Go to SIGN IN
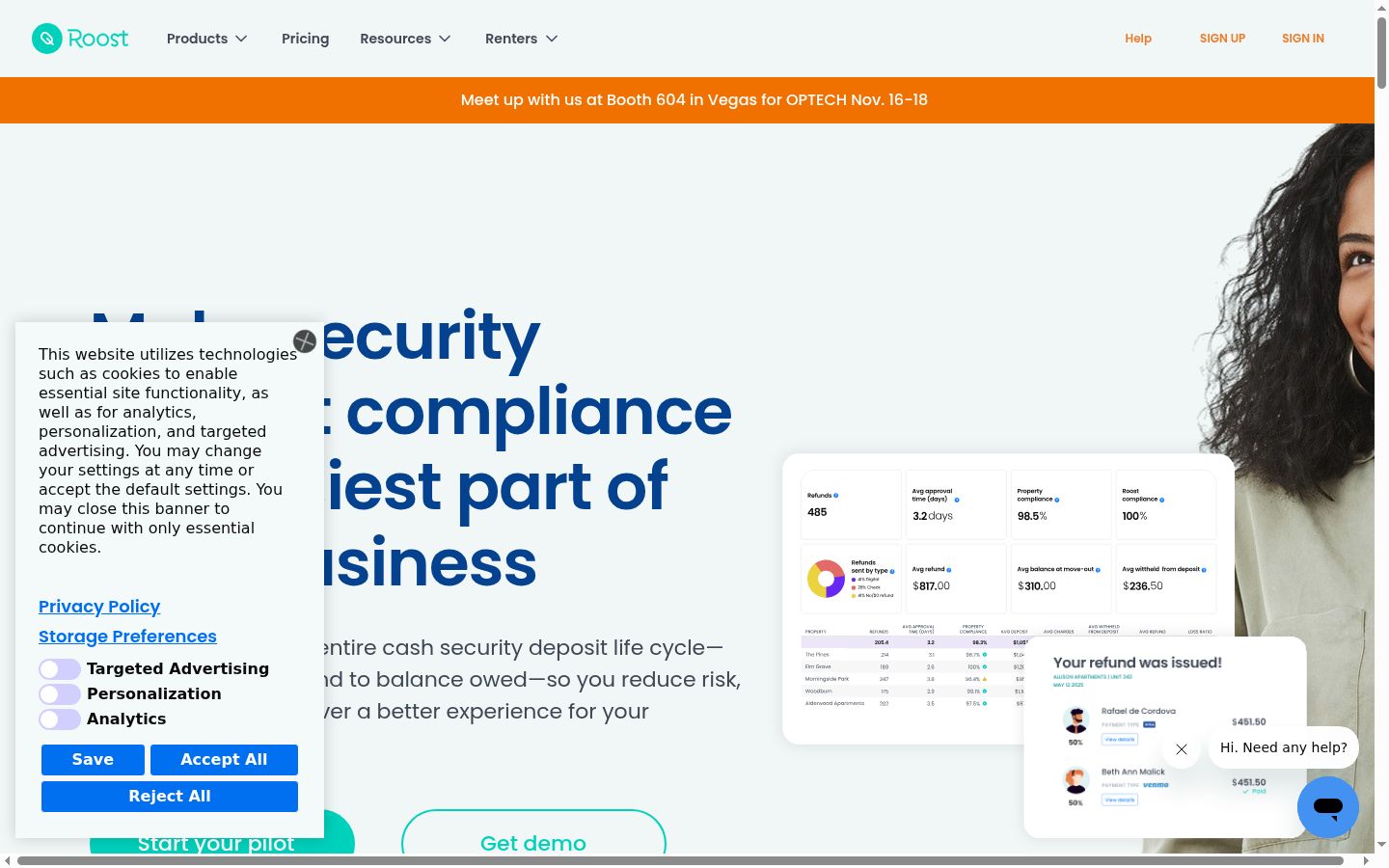 coord(1303,39)
